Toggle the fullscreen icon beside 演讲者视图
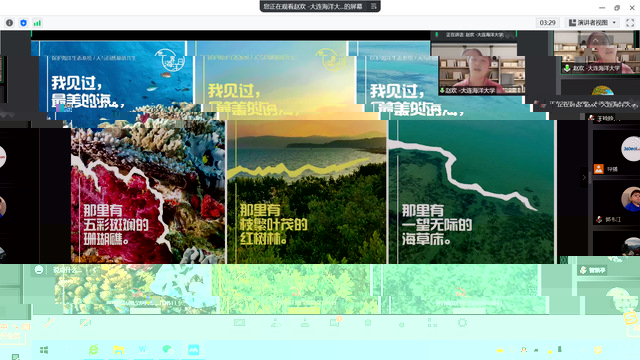 tap(630, 23)
